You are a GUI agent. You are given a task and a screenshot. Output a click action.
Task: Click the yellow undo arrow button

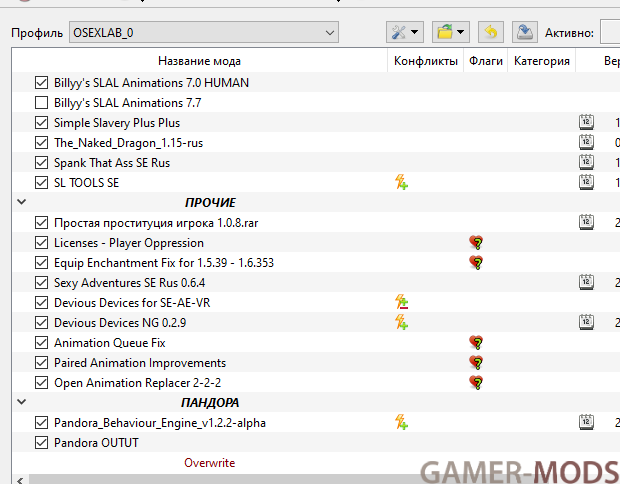pyautogui.click(x=491, y=32)
